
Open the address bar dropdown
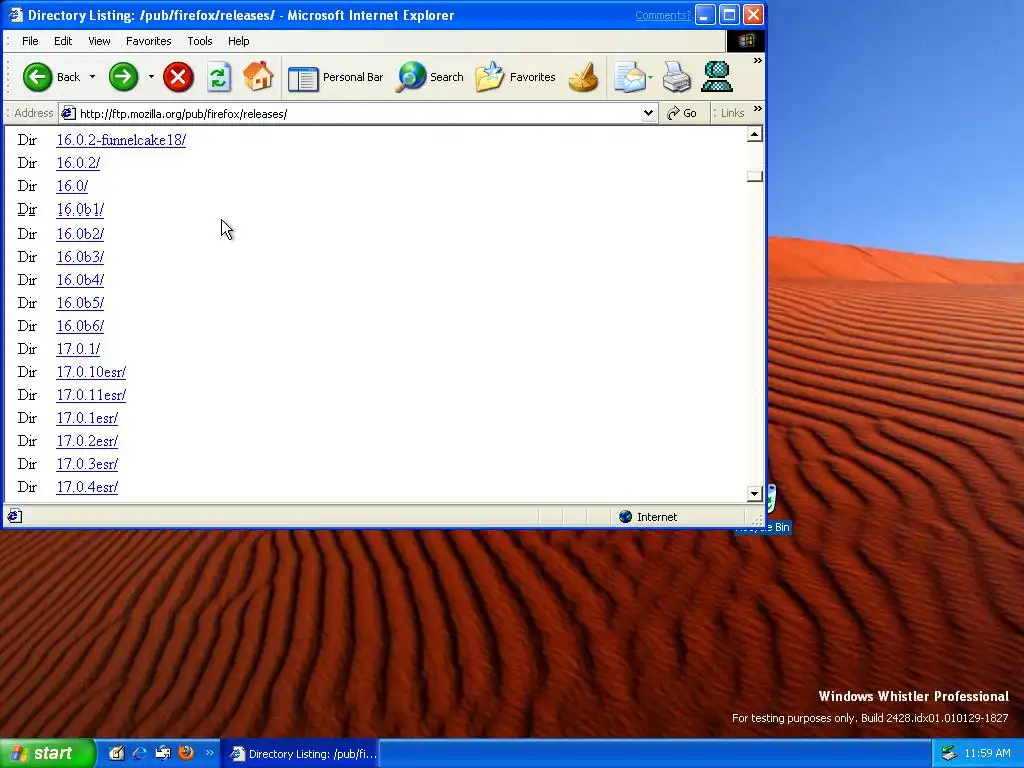pyautogui.click(x=648, y=114)
